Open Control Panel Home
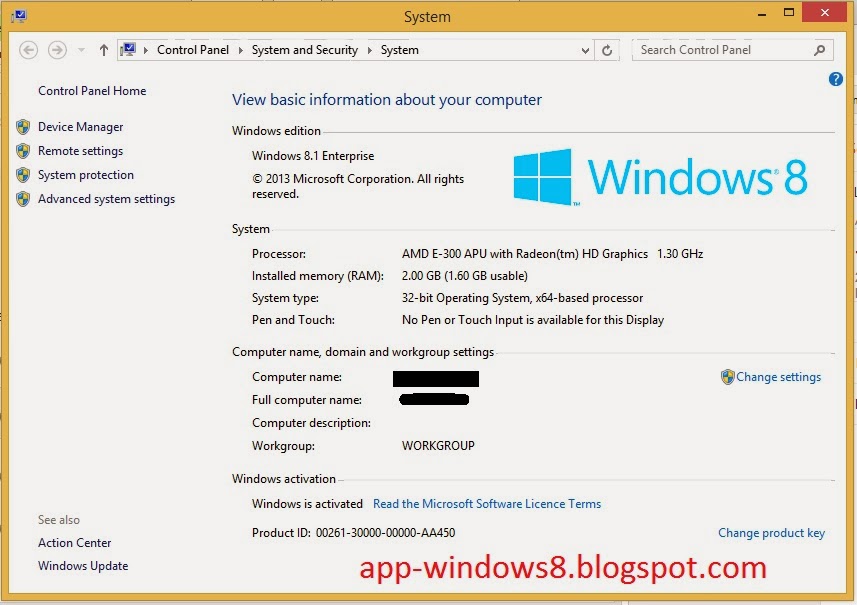The width and height of the screenshot is (857, 605). pyautogui.click(x=92, y=91)
